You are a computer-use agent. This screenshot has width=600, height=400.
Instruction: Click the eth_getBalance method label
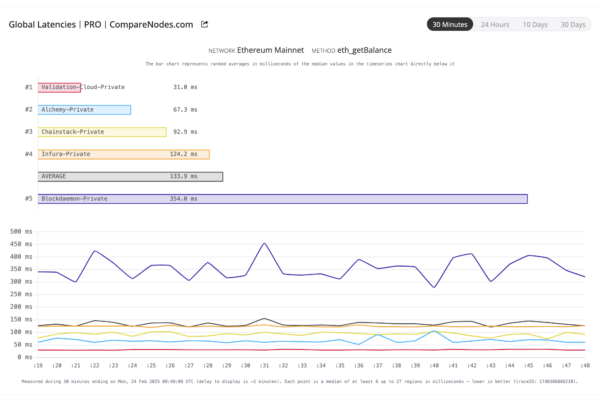(x=364, y=50)
